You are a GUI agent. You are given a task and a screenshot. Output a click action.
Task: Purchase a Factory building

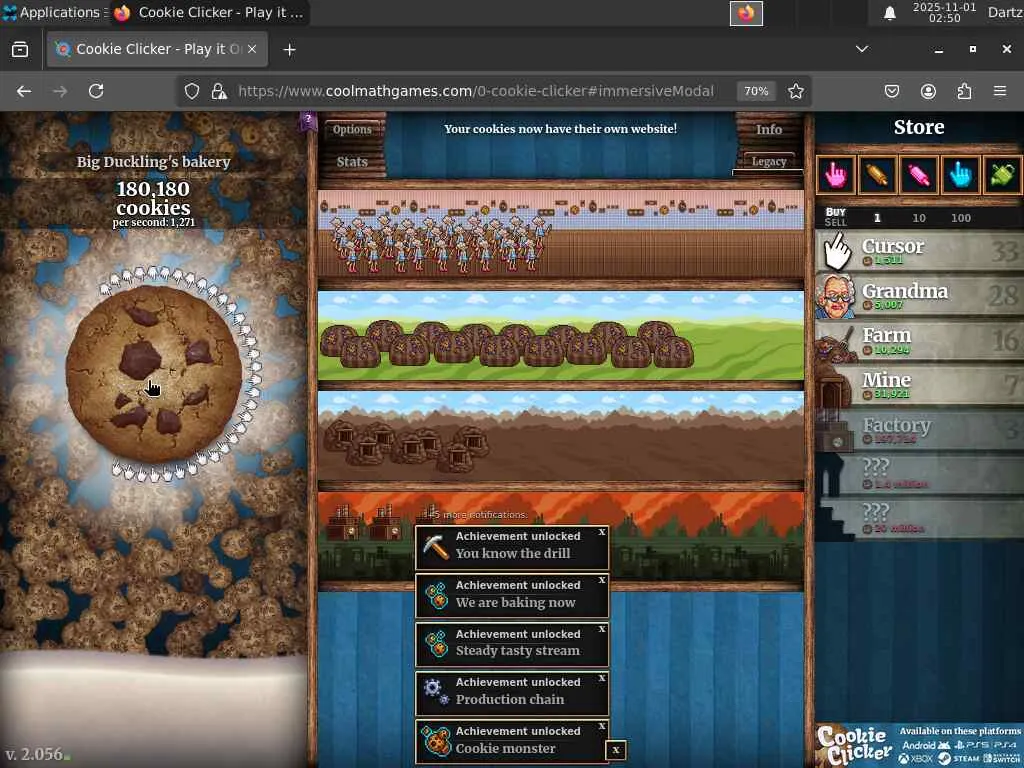pos(920,430)
